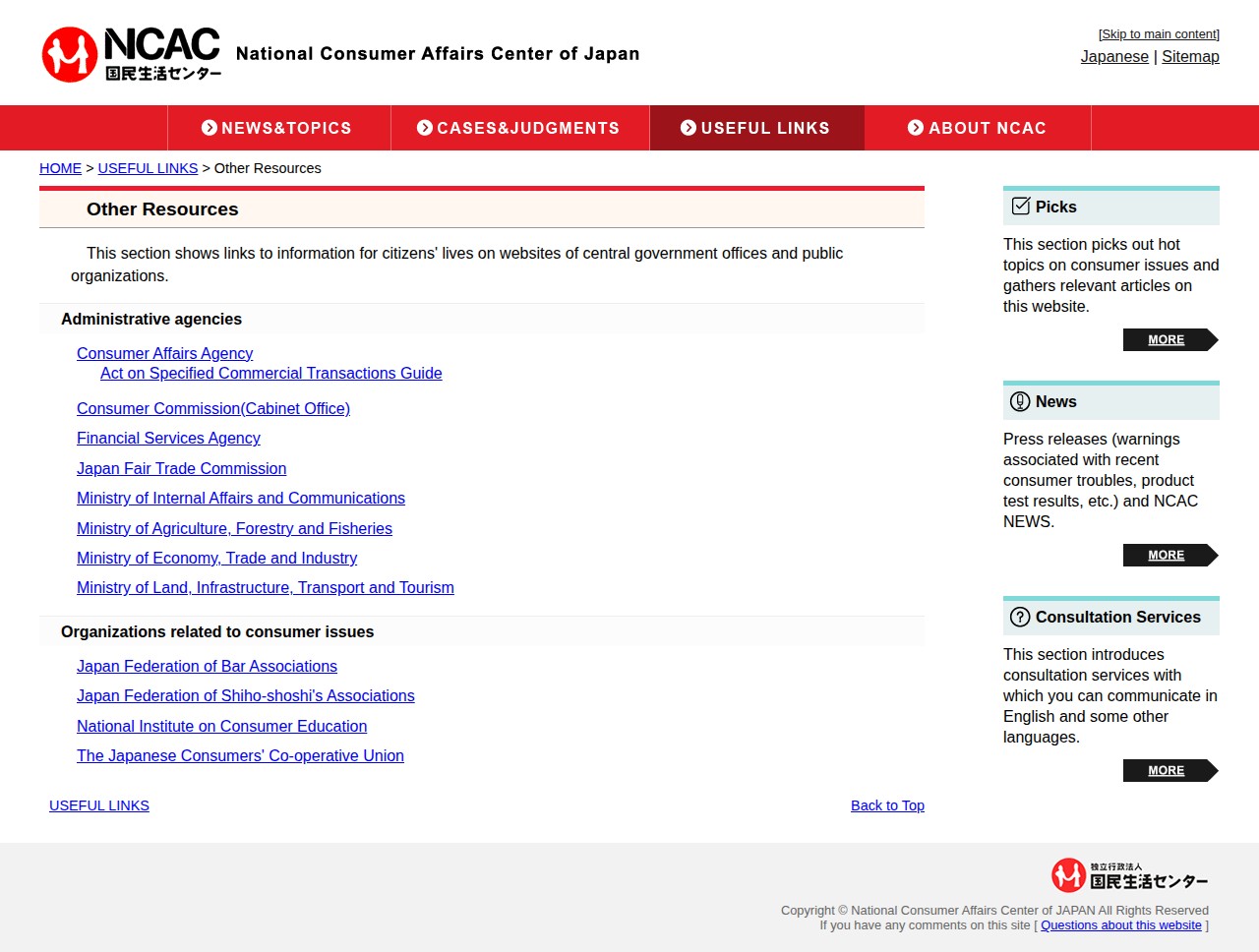Visit Financial Services Agency link
The image size is (1259, 952).
point(168,438)
